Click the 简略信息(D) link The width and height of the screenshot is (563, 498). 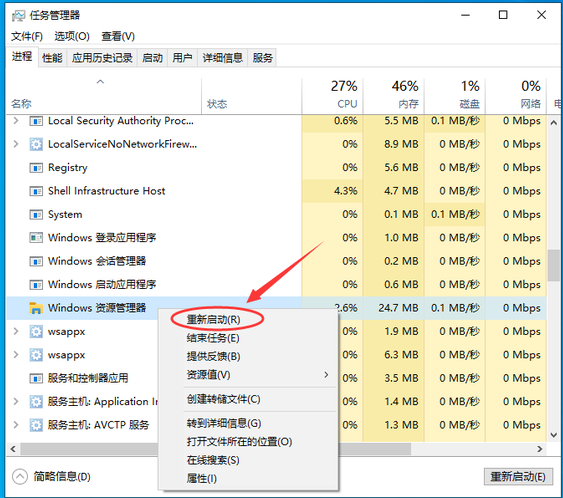(62, 477)
